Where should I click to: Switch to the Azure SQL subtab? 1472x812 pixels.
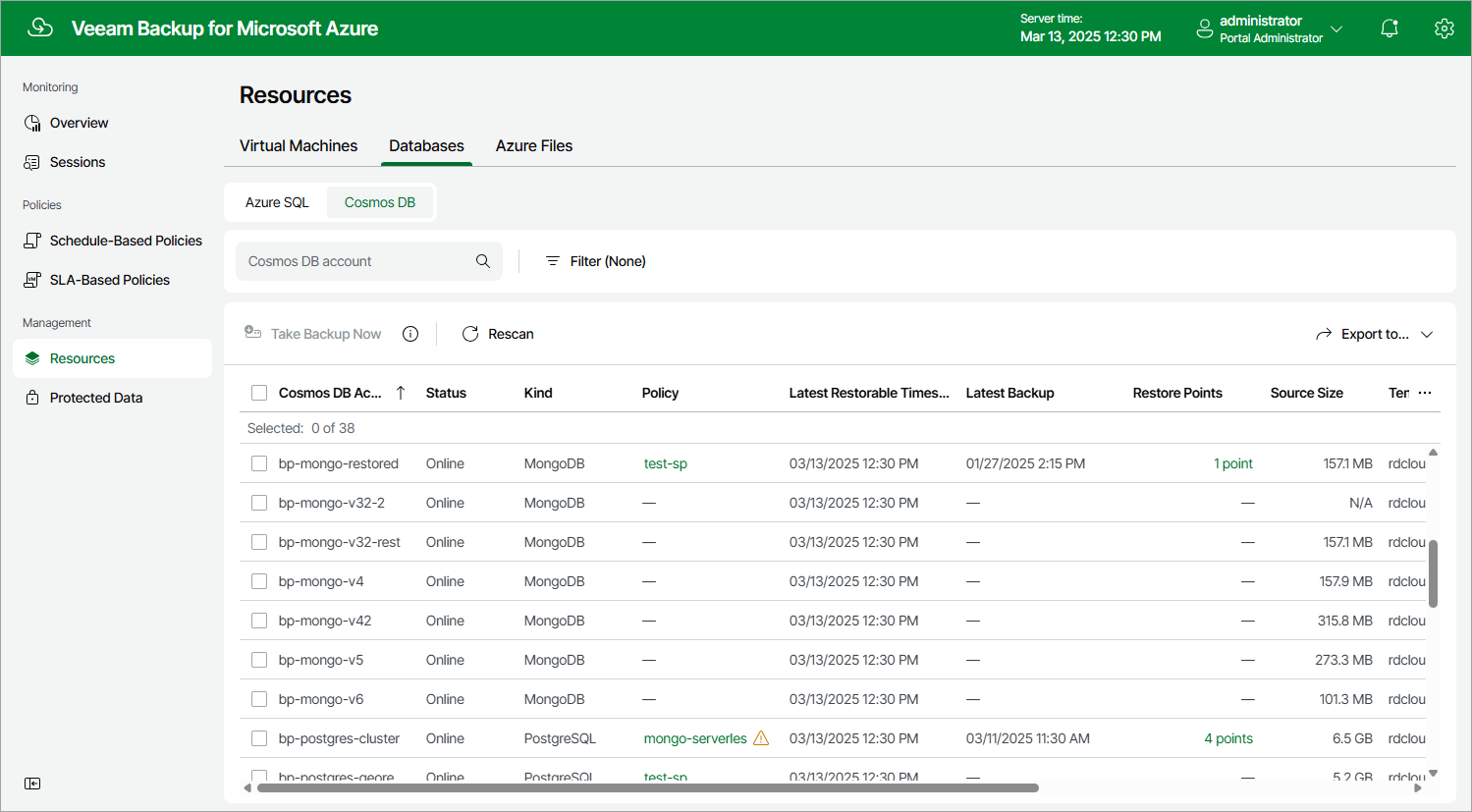pos(277,202)
